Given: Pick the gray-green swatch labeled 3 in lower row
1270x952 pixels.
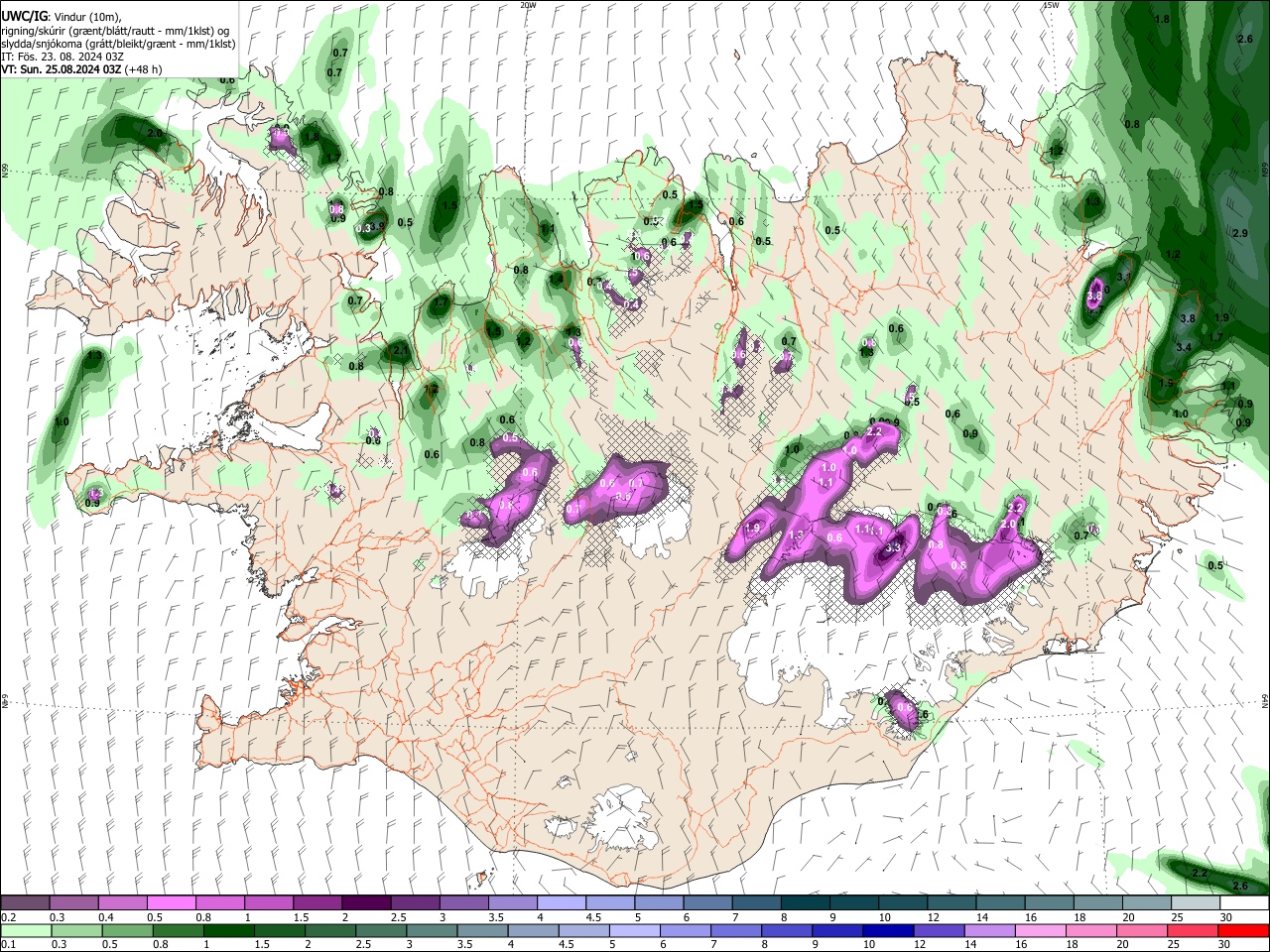Looking at the screenshot, I should click(432, 930).
